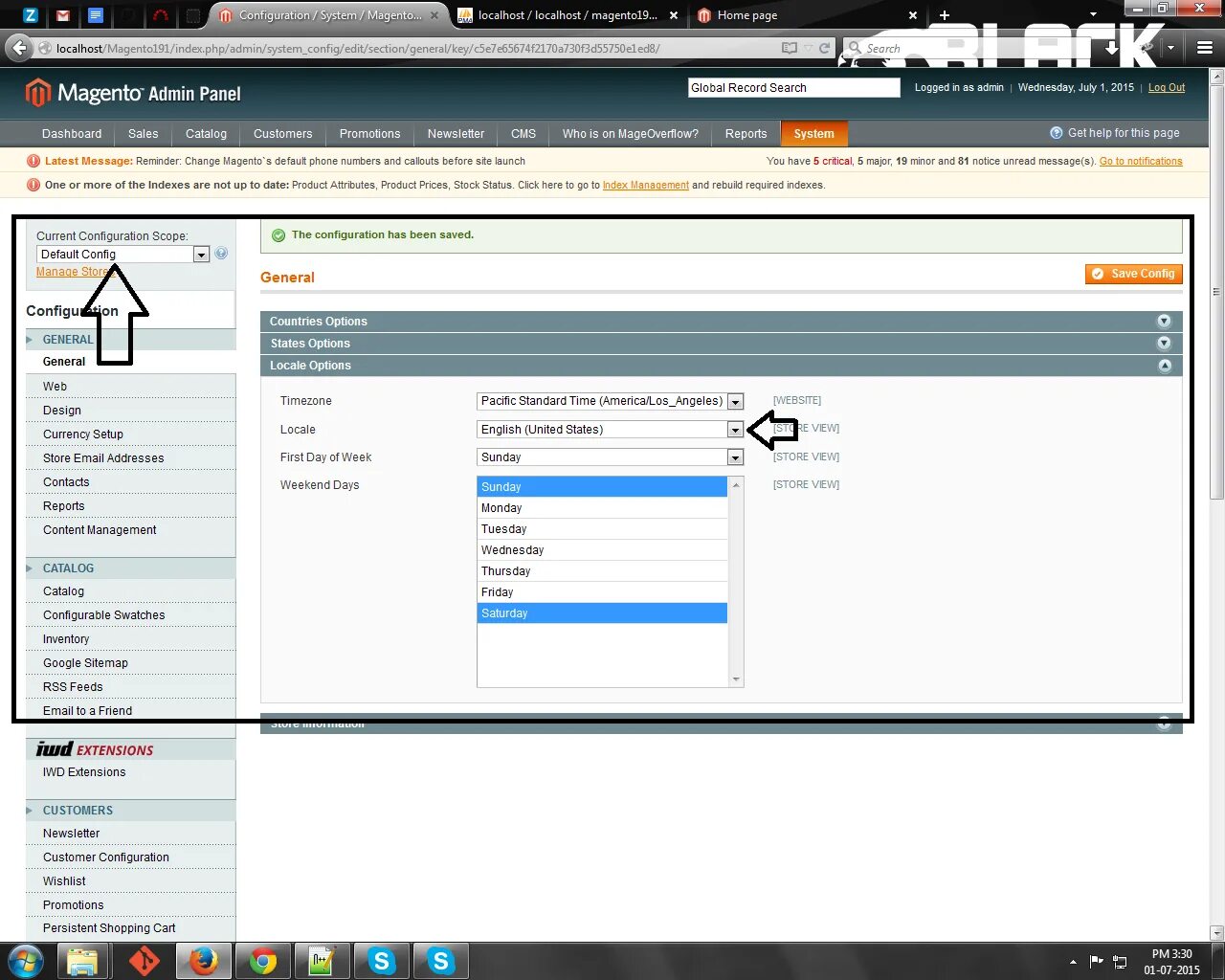Close the Configuration / System / Magento tab
The image size is (1225, 980).
[x=434, y=15]
